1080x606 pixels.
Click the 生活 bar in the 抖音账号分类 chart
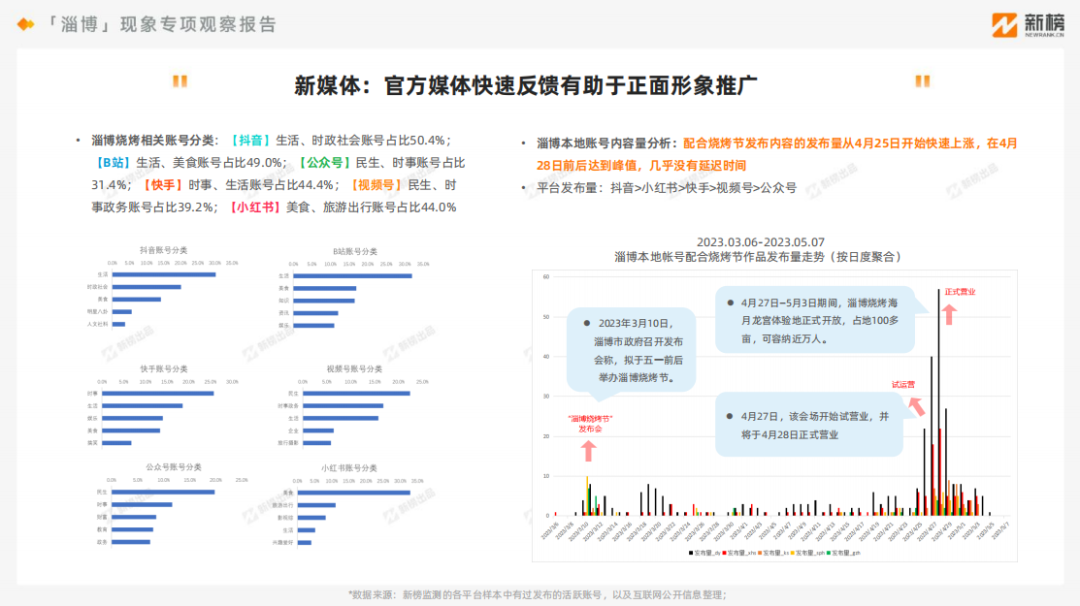(x=164, y=275)
